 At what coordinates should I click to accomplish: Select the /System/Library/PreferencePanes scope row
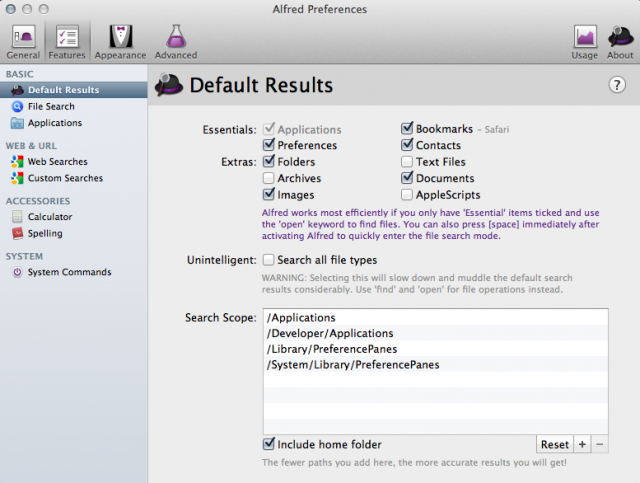[436, 364]
